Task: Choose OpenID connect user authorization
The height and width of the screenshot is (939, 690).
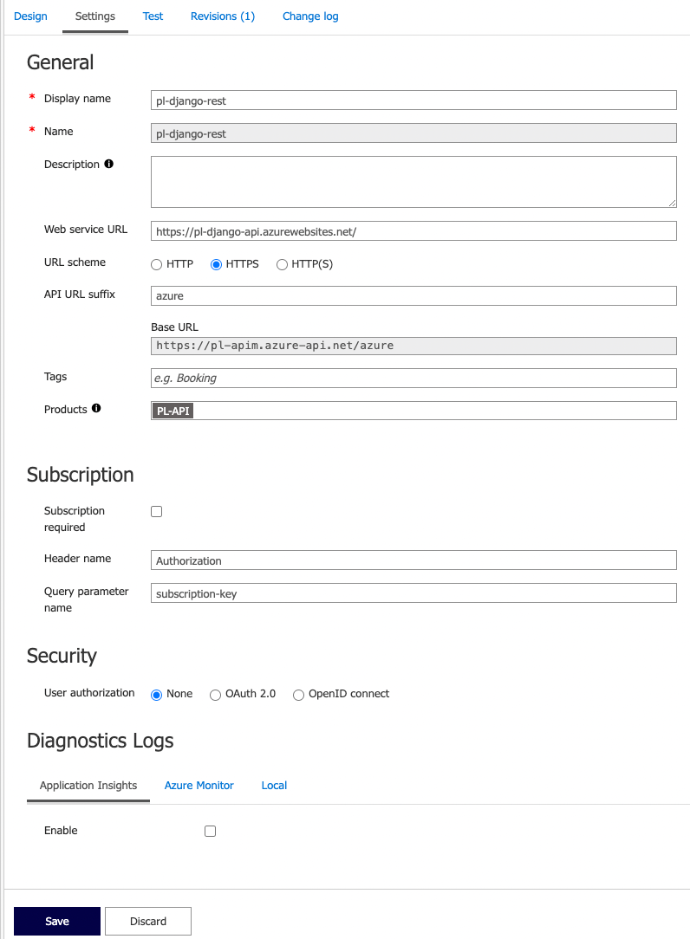Action: coord(298,695)
